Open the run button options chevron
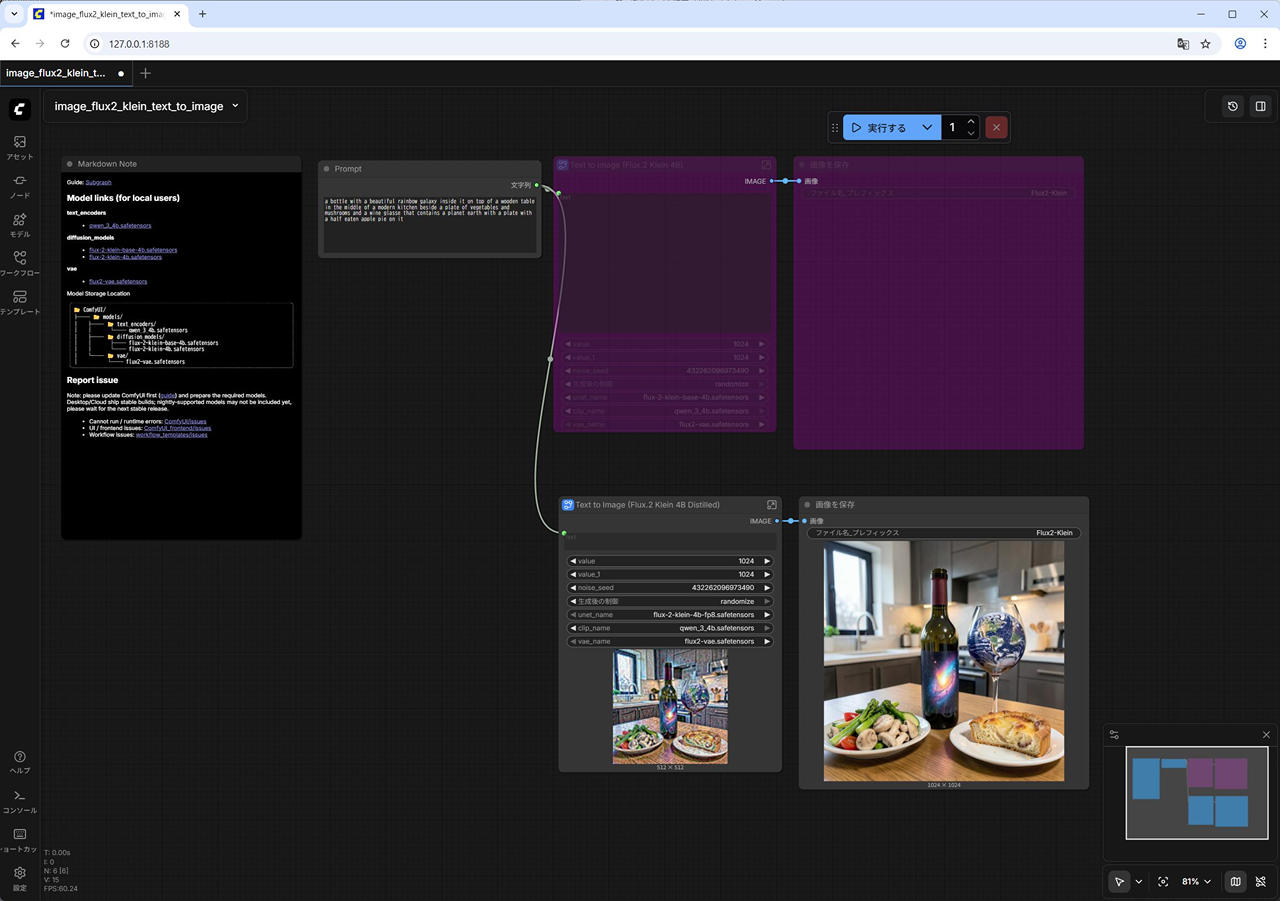The image size is (1280, 901). pos(927,128)
